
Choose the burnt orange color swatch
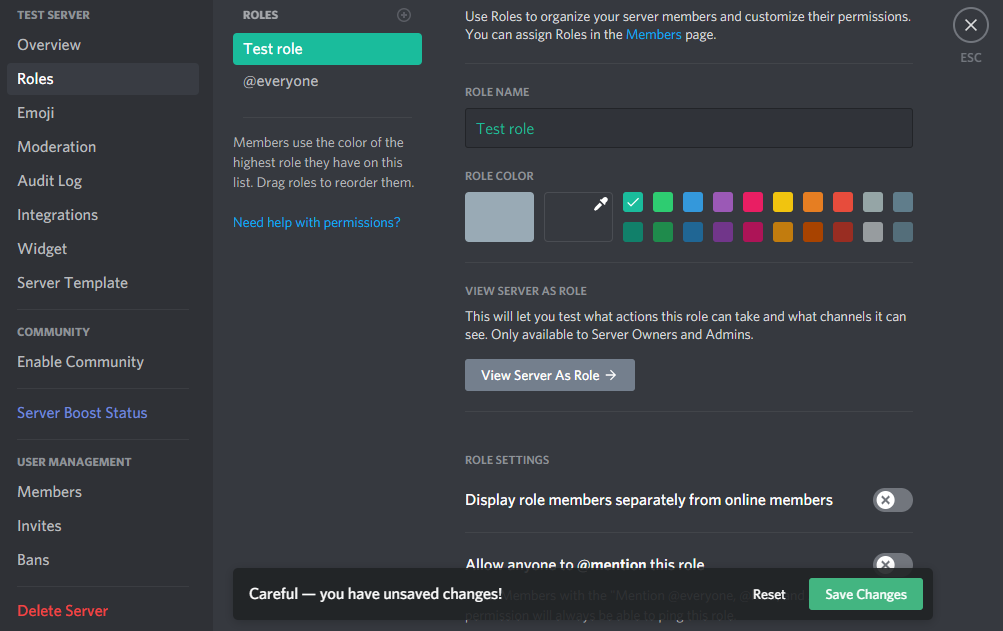pos(813,232)
